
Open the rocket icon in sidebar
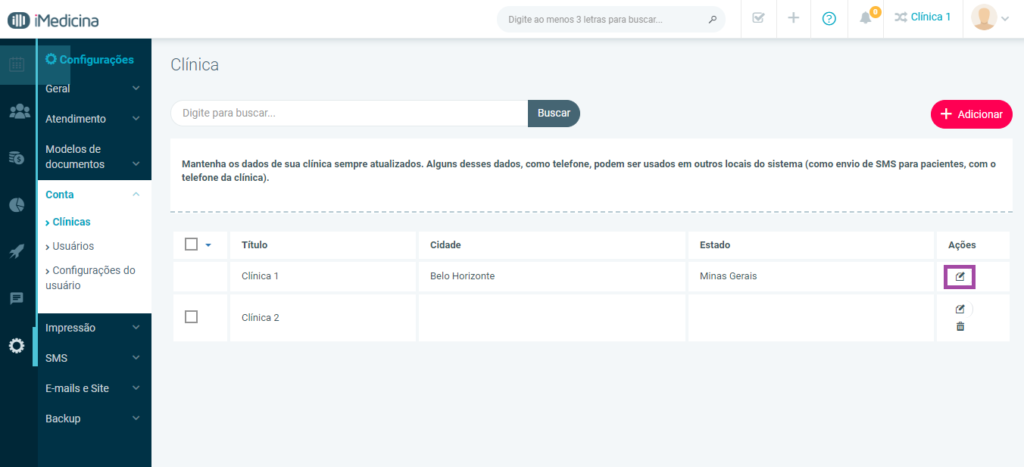tap(17, 251)
